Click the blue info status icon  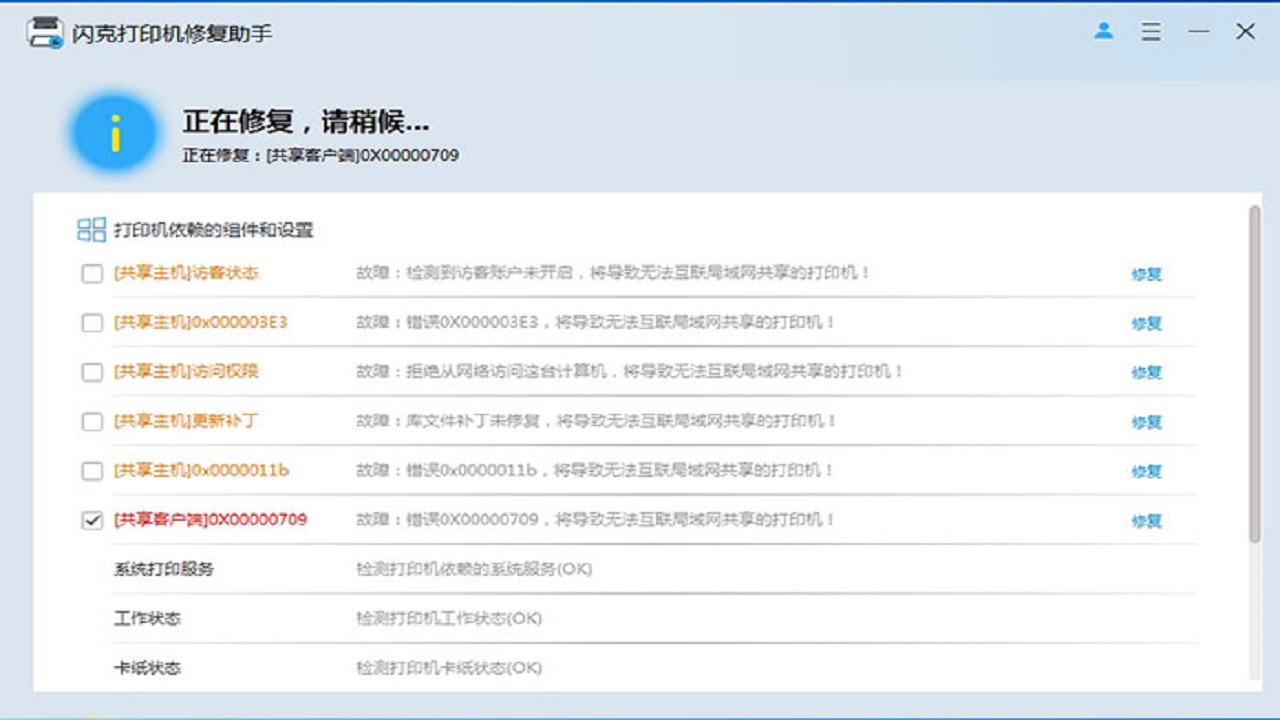114,134
